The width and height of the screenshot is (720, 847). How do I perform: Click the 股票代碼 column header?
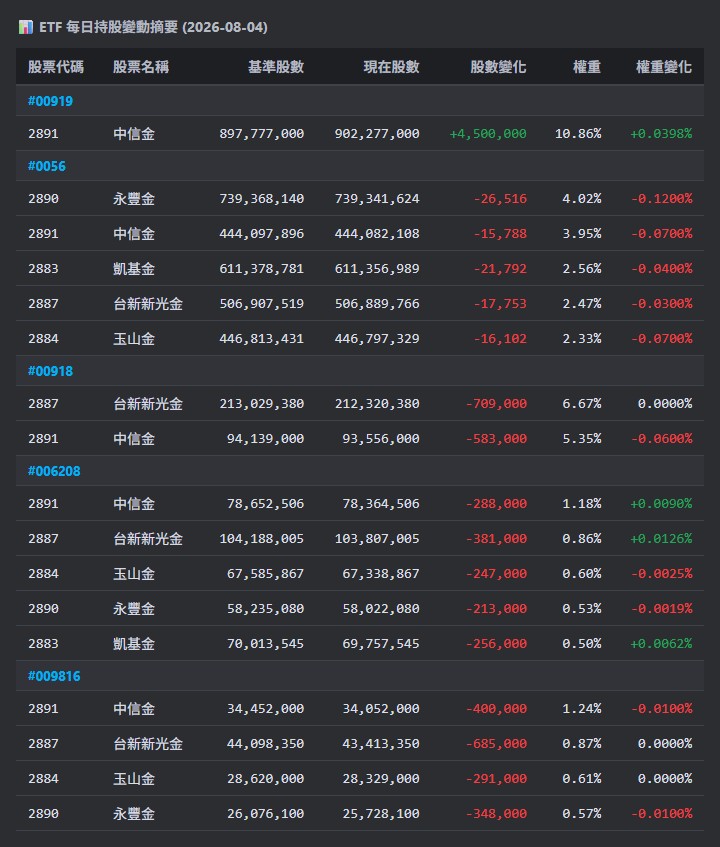[x=56, y=66]
